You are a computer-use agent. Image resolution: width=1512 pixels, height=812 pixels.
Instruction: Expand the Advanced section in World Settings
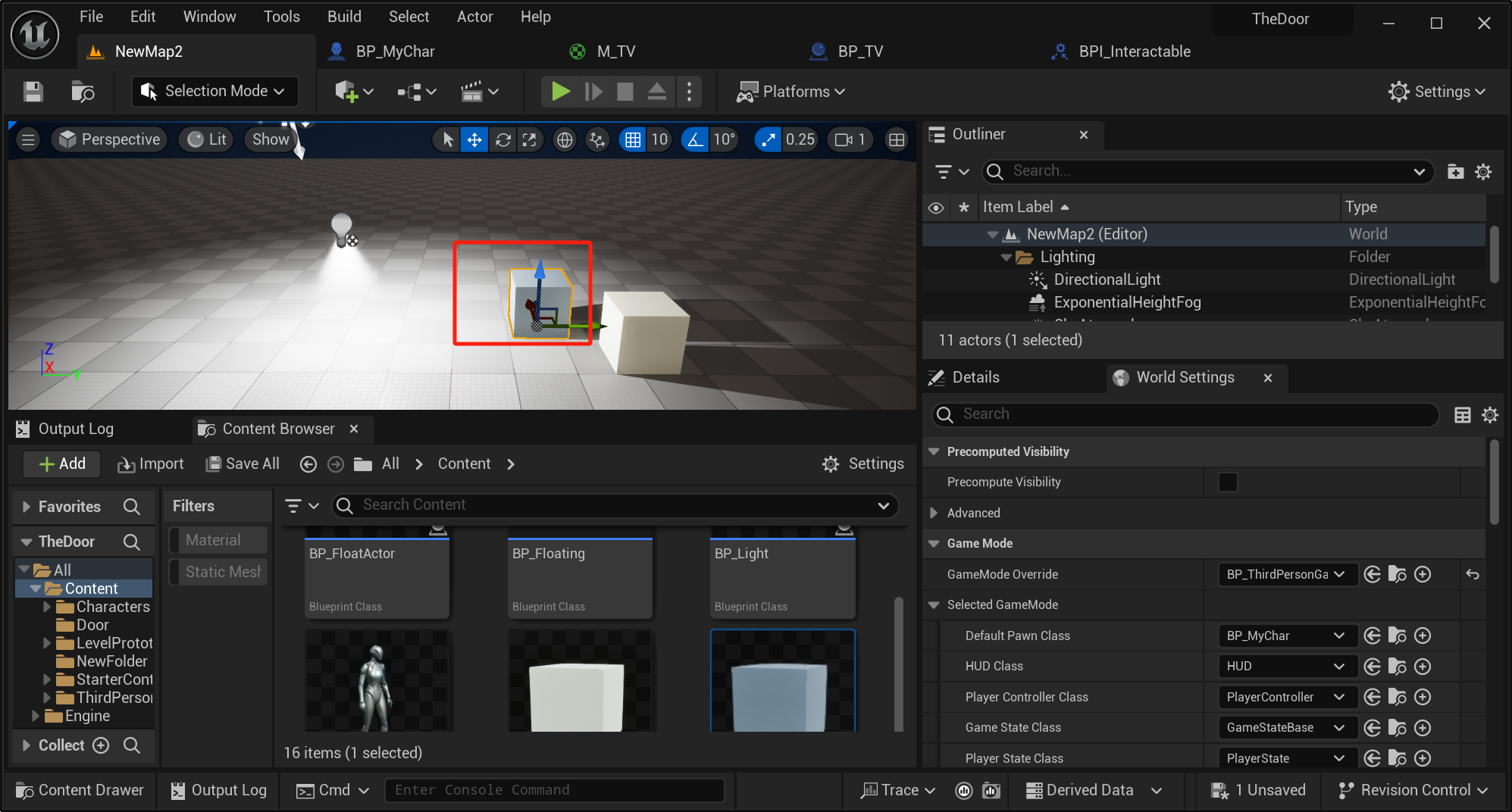[934, 513]
